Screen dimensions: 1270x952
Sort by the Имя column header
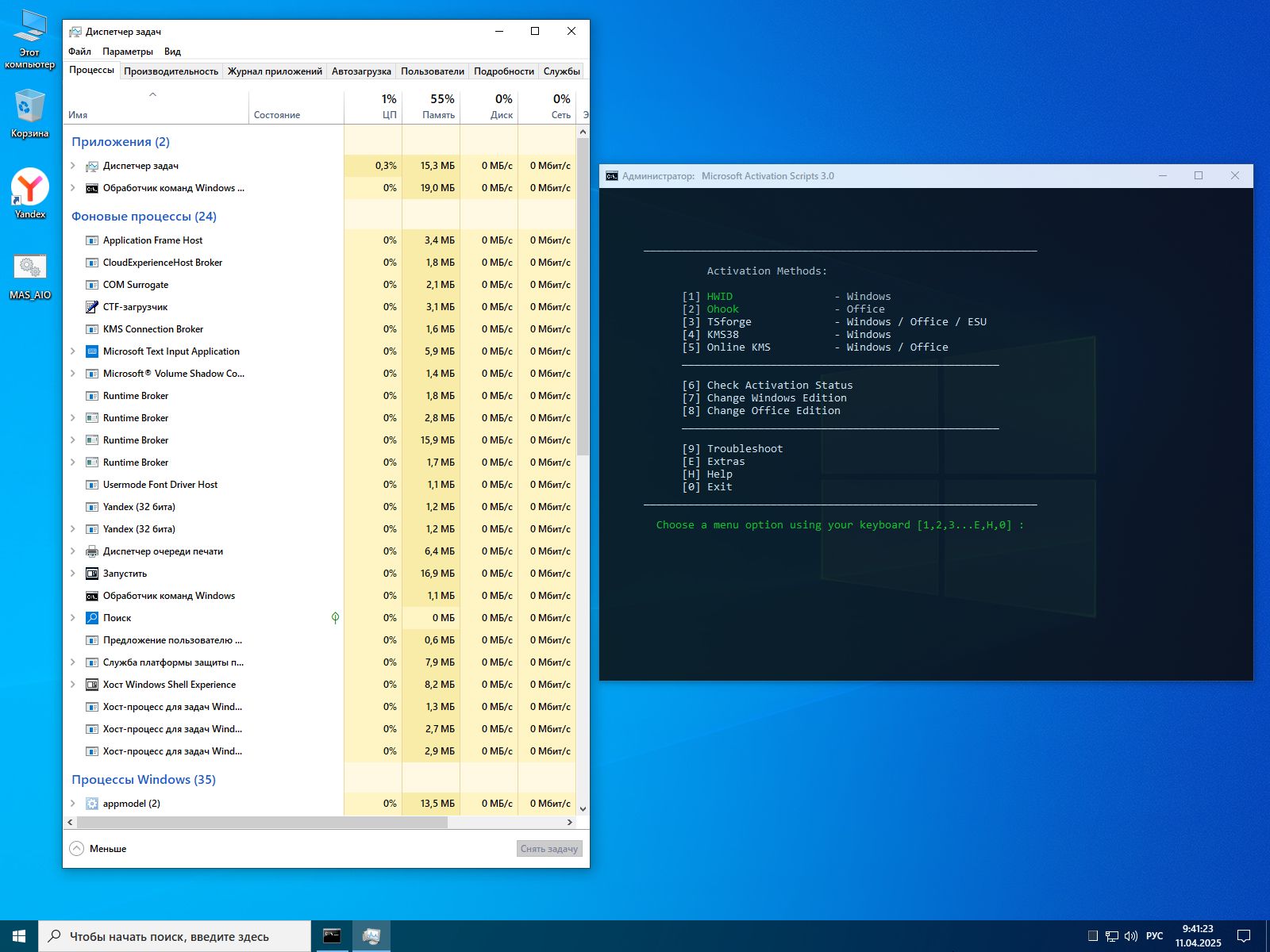point(156,106)
